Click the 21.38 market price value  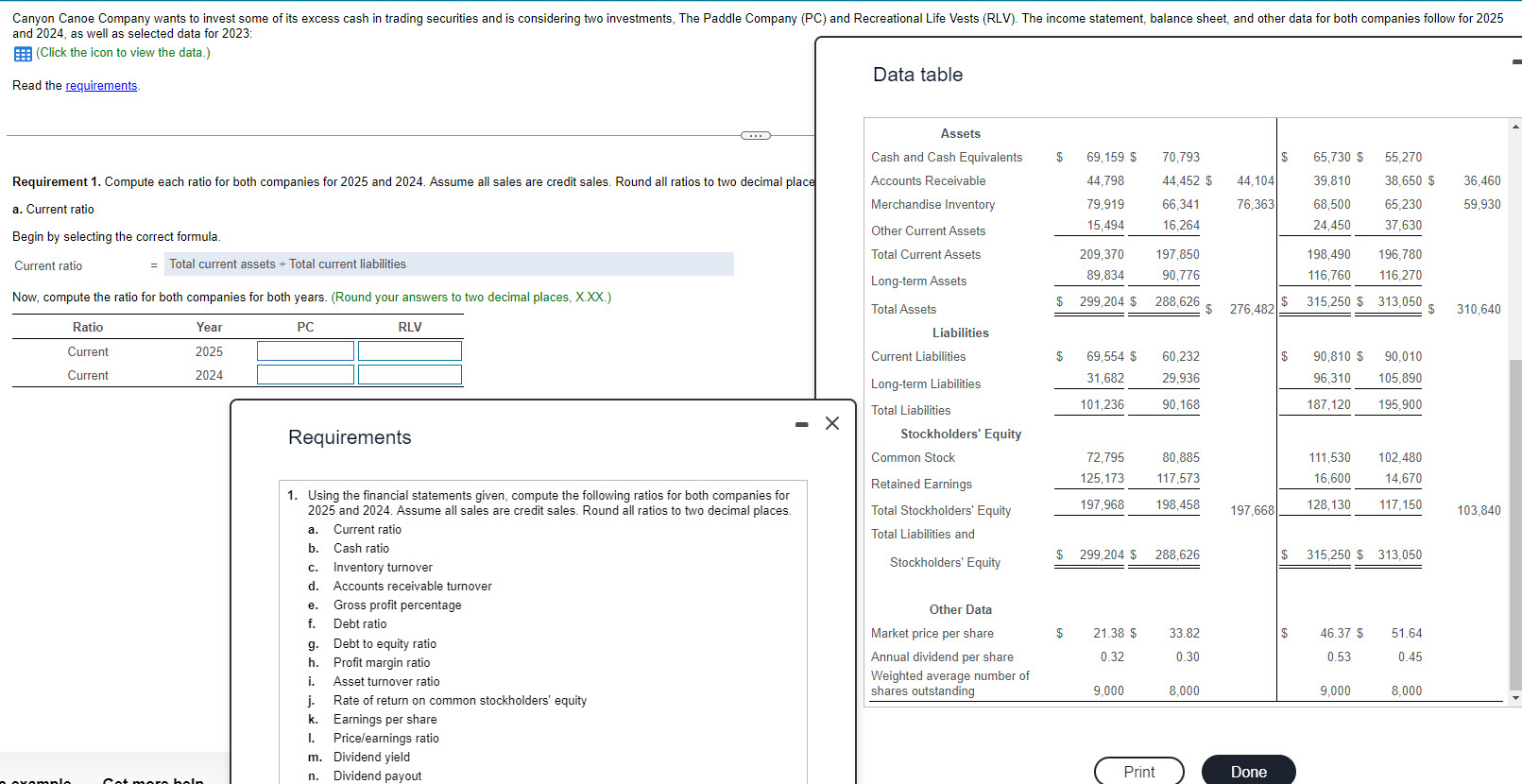click(x=1108, y=634)
